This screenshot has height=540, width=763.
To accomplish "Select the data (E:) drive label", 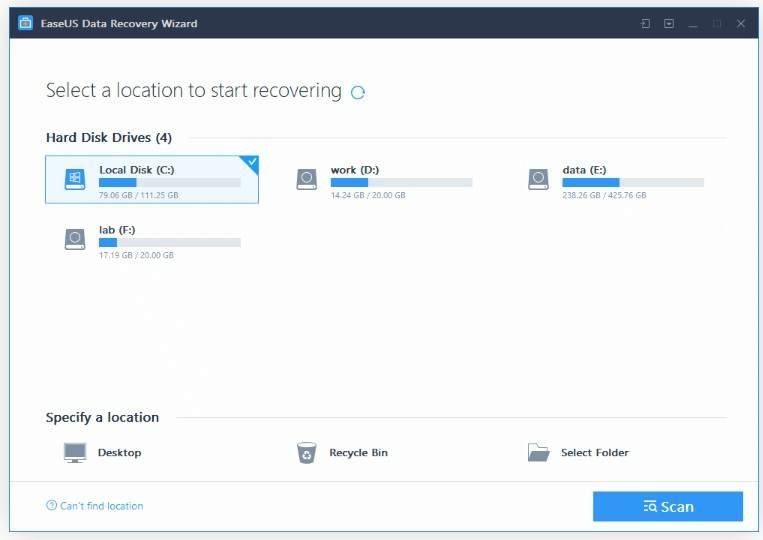I will click(584, 170).
